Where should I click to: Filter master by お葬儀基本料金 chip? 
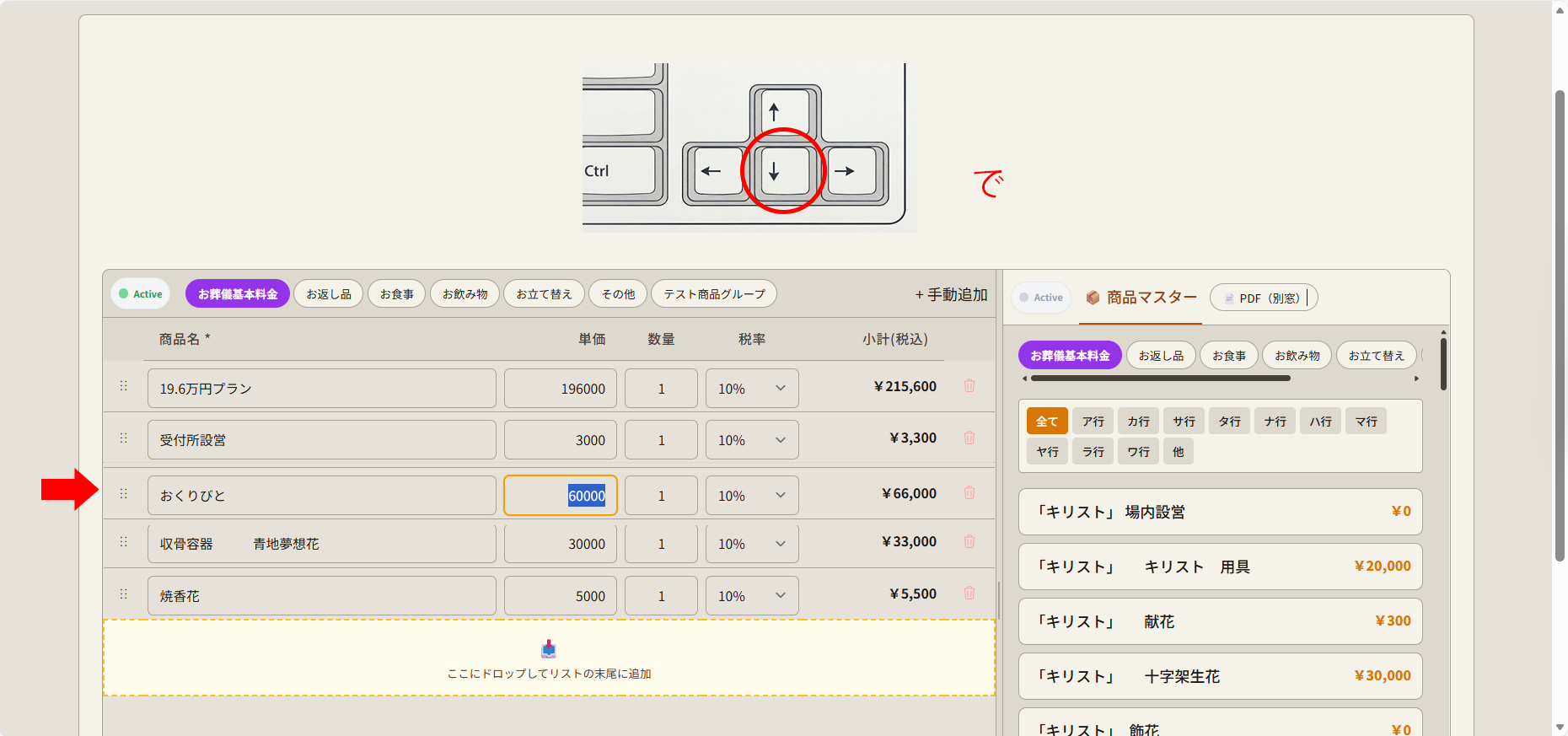[x=1070, y=356]
